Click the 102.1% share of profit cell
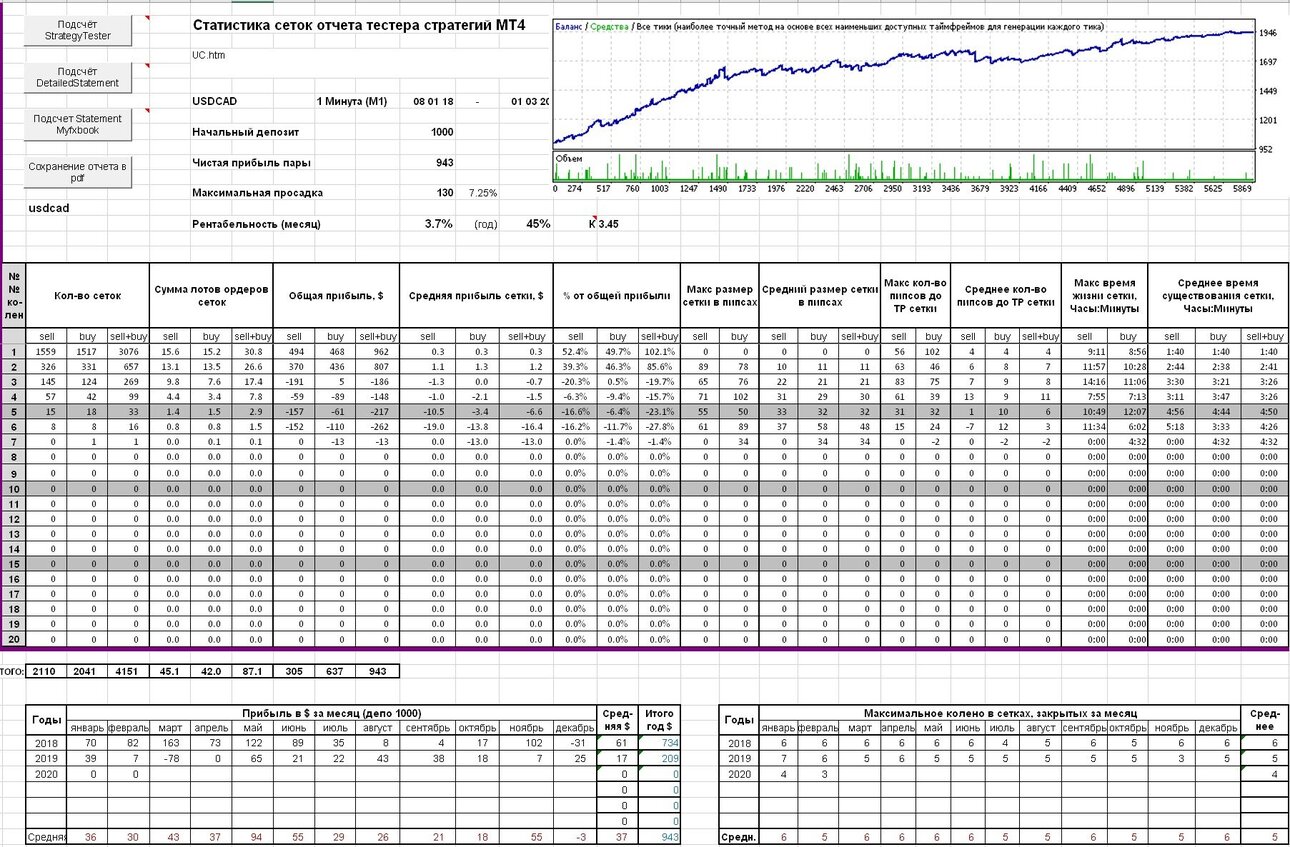The image size is (1290, 847). (x=659, y=352)
